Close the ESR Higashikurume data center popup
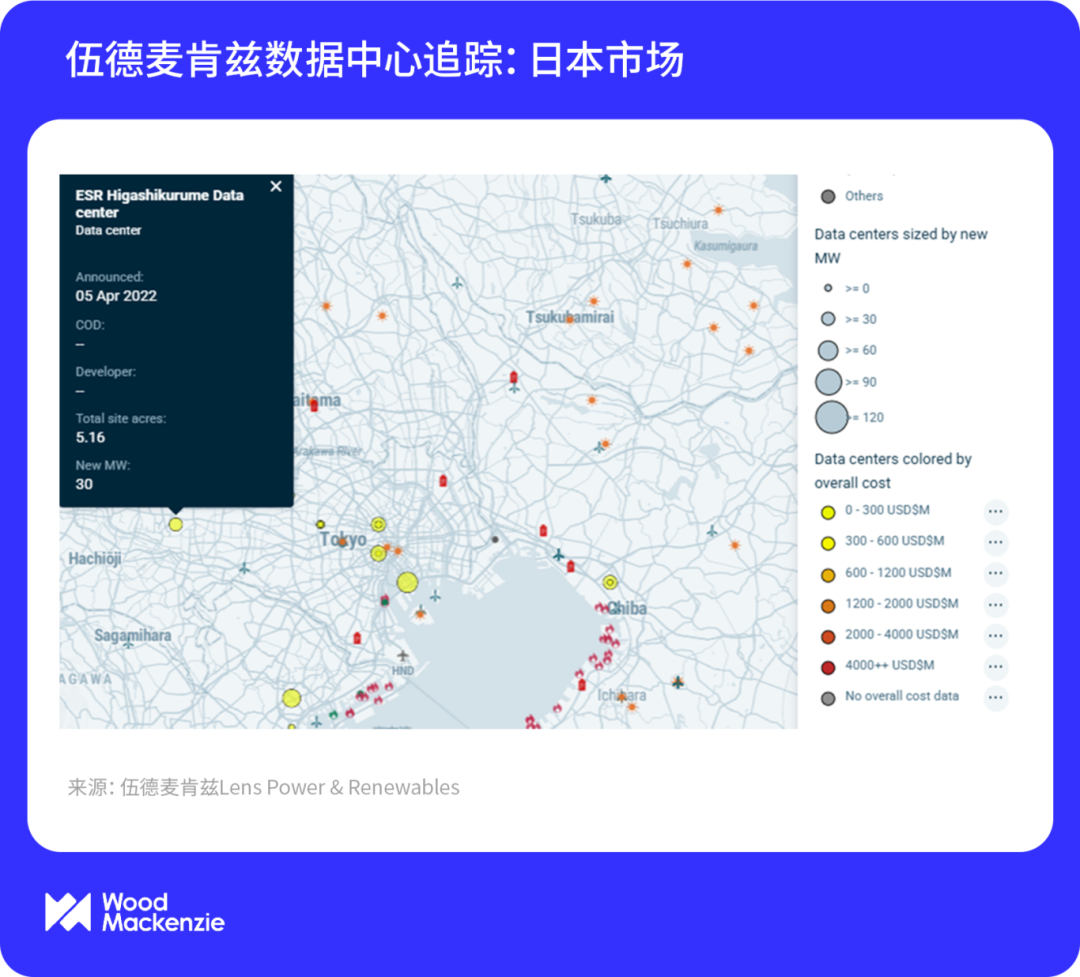This screenshot has width=1080, height=977. tap(276, 186)
